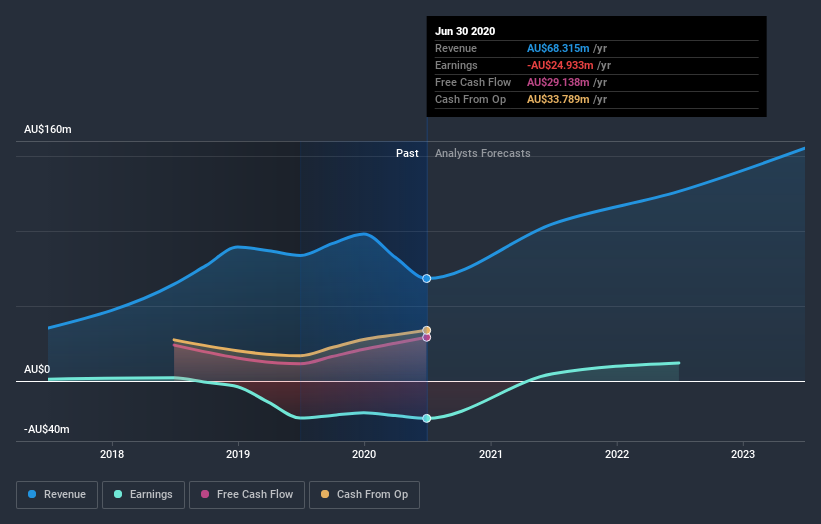Select the pink Free Cash Flow data point
This screenshot has height=524, width=821.
point(427,338)
